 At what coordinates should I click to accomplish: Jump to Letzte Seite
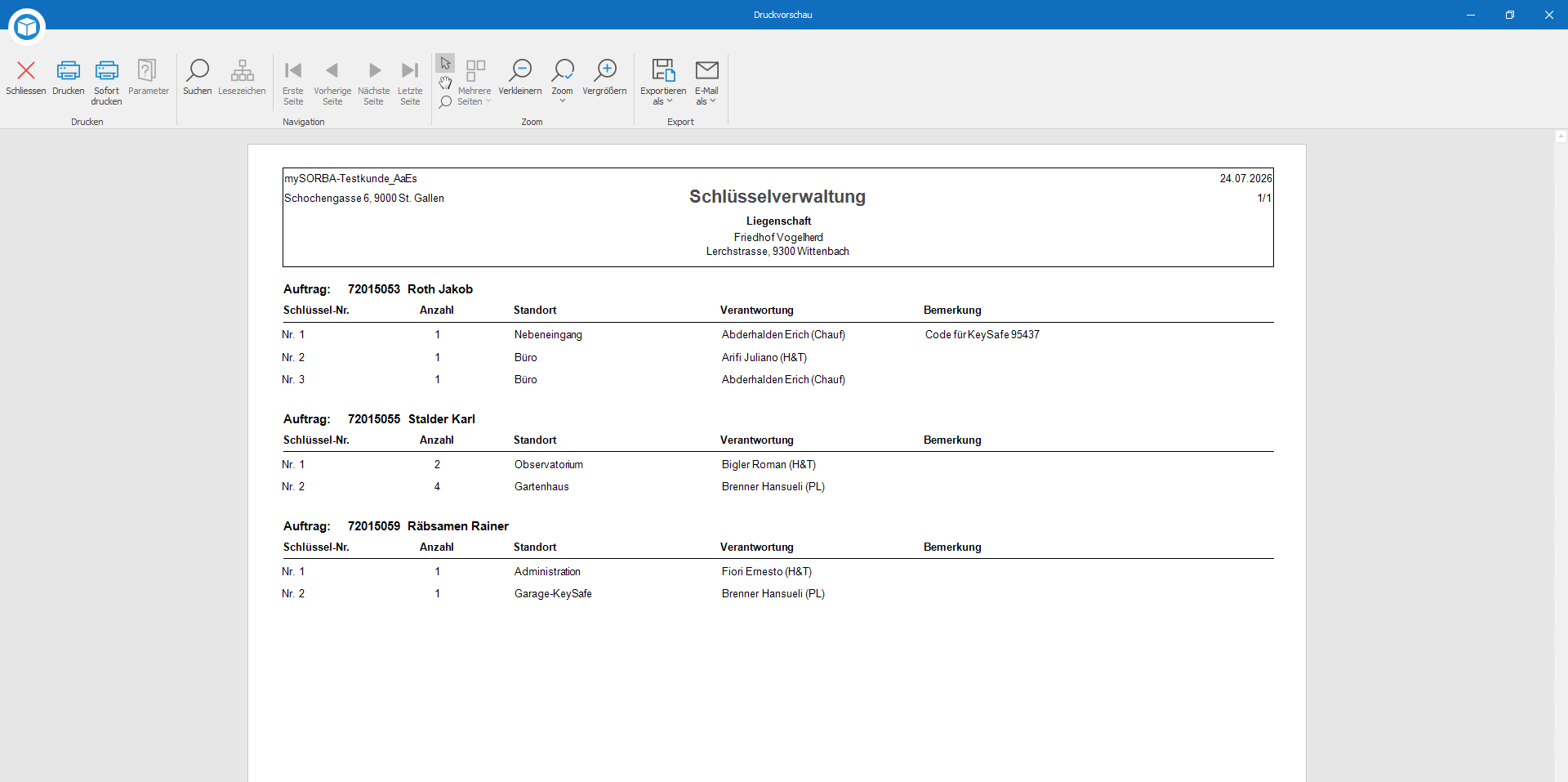pyautogui.click(x=410, y=83)
